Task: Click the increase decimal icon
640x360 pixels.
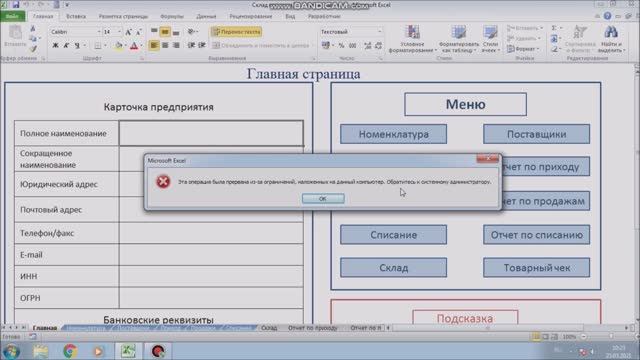Action: tap(367, 46)
